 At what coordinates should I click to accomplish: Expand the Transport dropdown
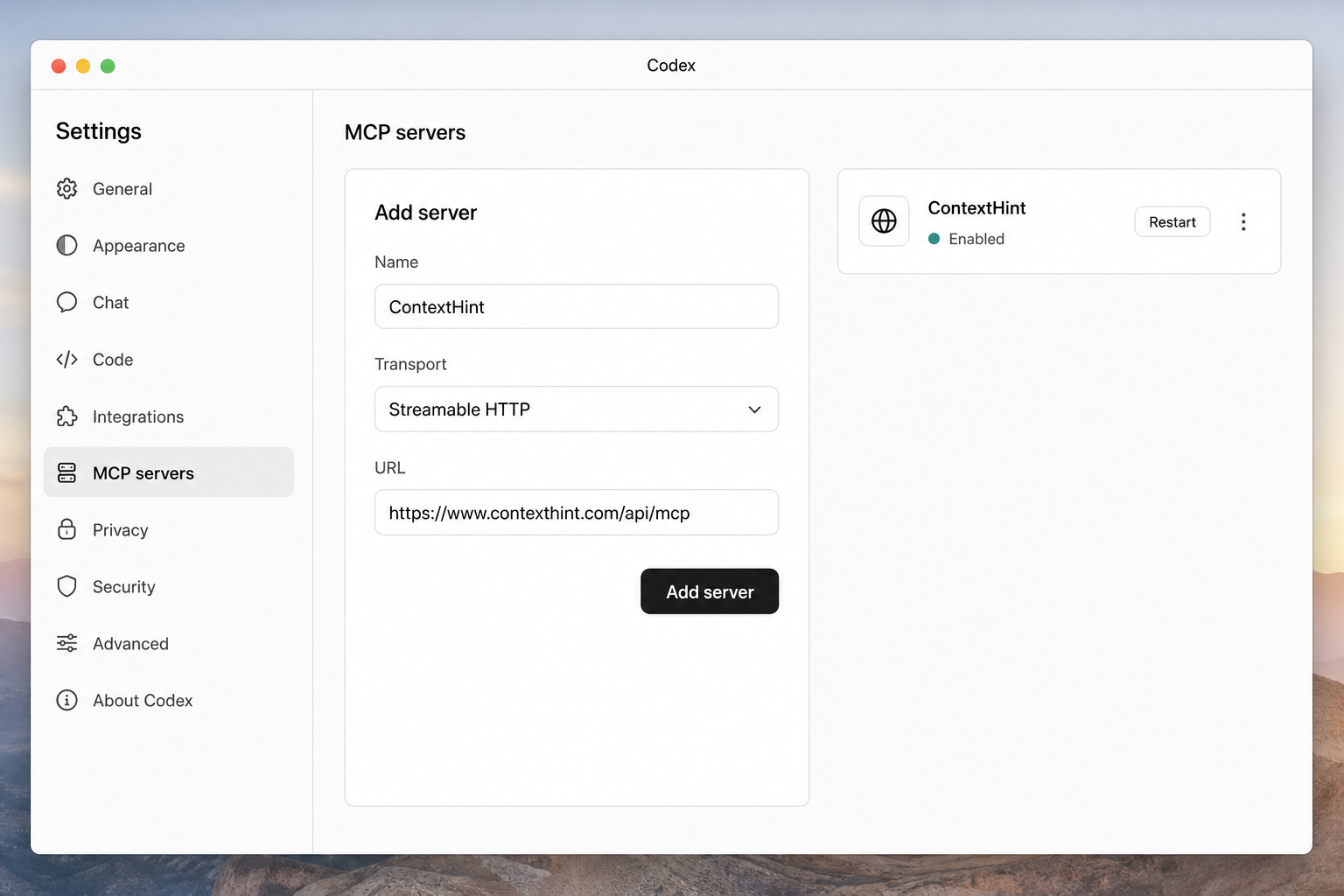coord(577,409)
